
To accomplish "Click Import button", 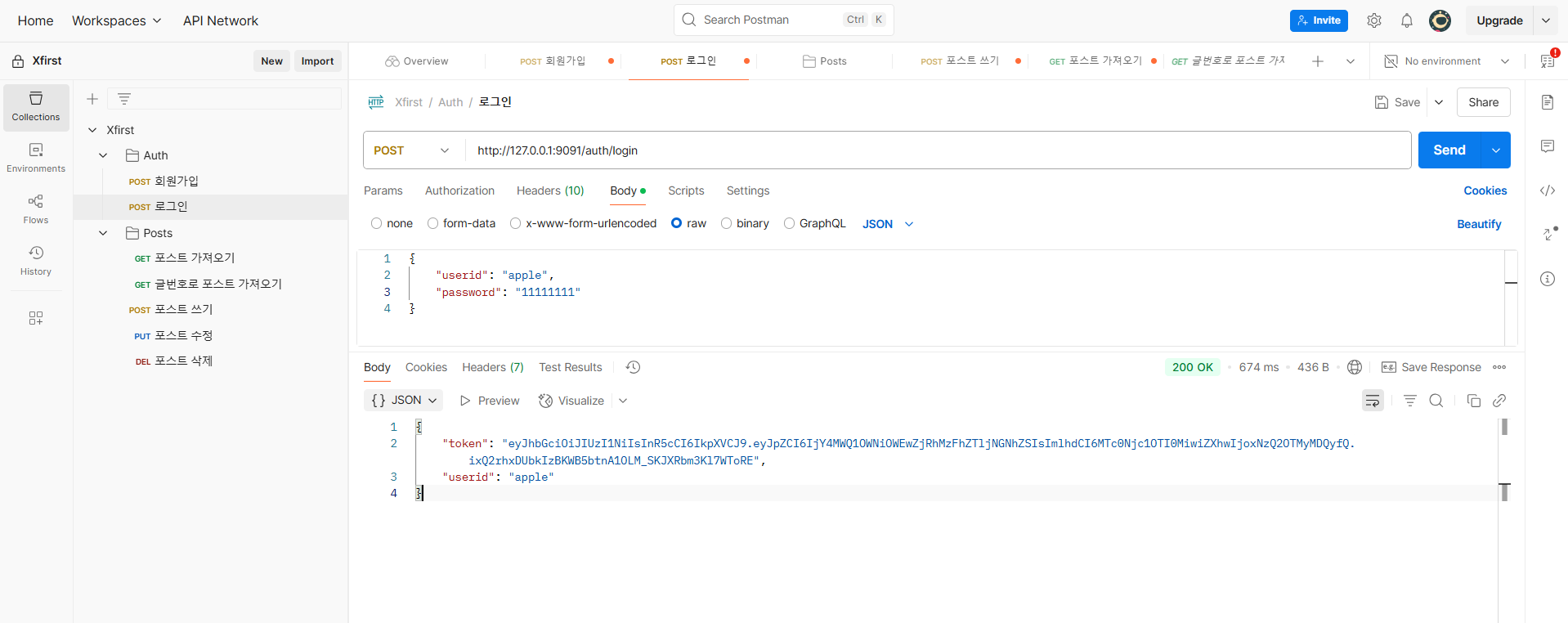I will [317, 61].
